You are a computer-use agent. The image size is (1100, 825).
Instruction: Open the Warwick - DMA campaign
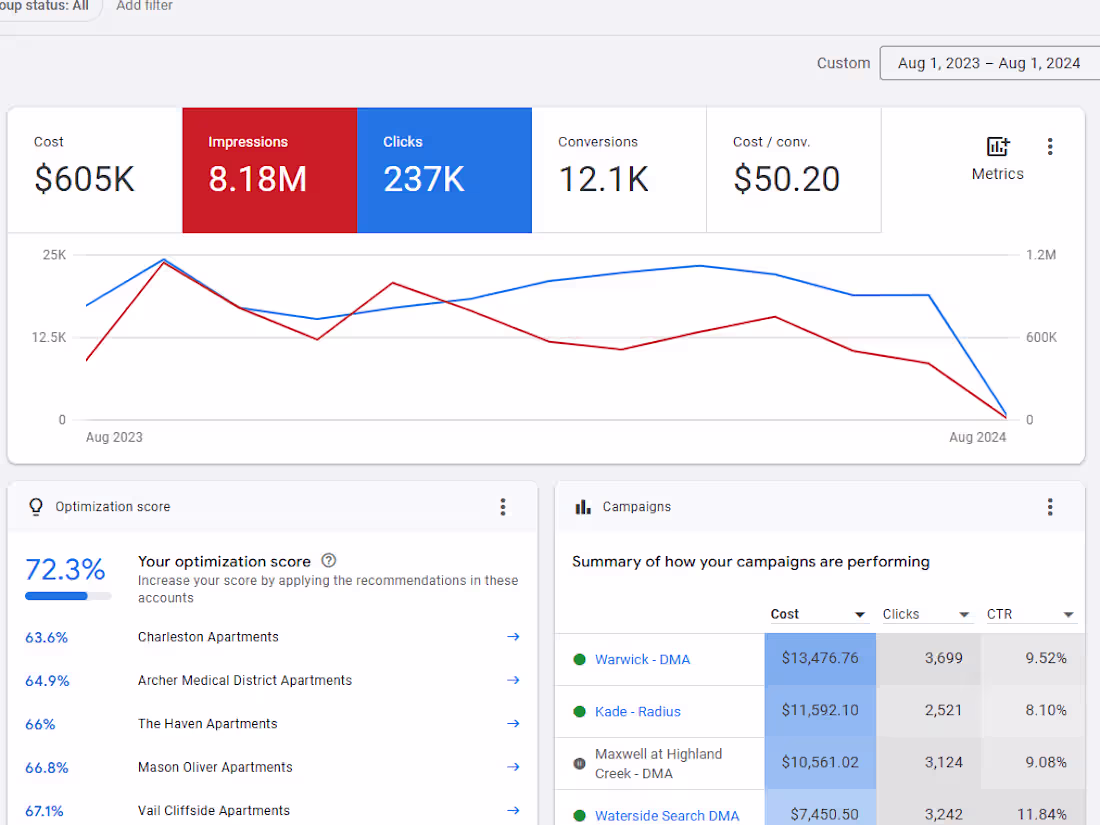coord(642,659)
